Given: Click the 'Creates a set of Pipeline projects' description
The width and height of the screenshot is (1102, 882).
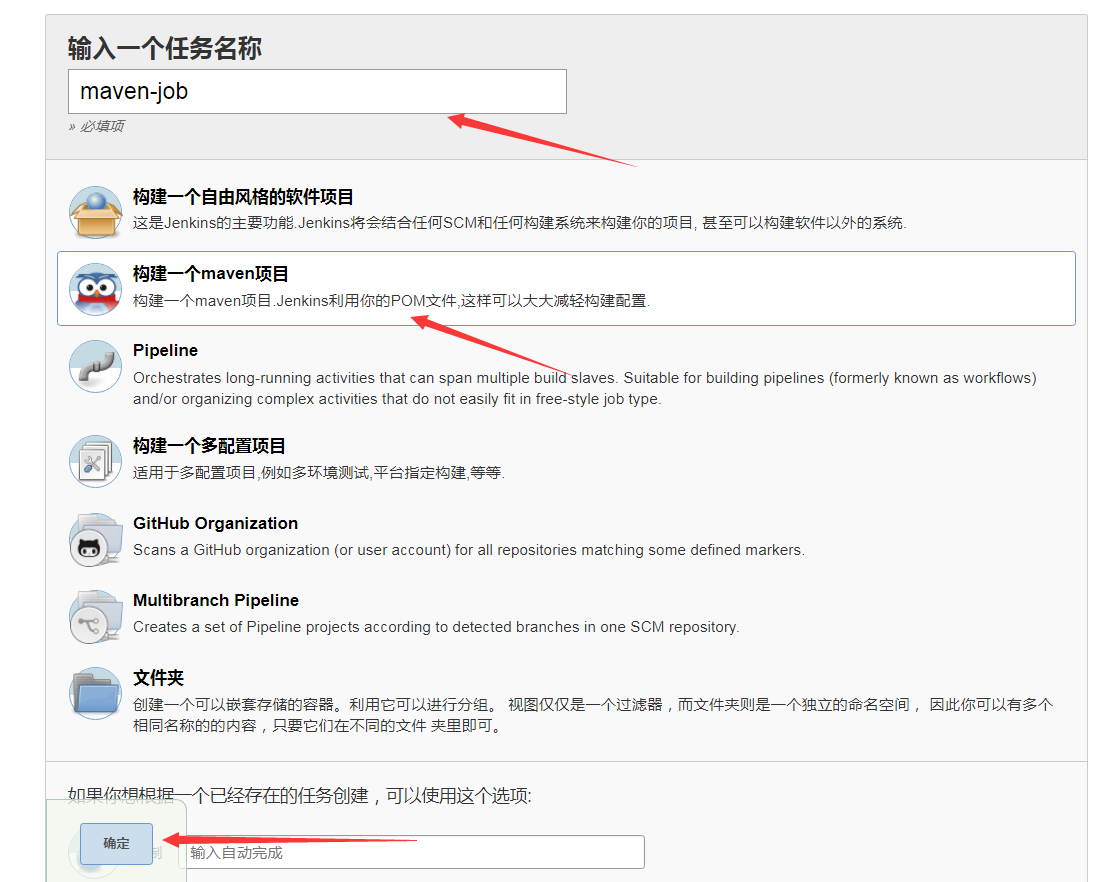Looking at the screenshot, I should [x=436, y=627].
